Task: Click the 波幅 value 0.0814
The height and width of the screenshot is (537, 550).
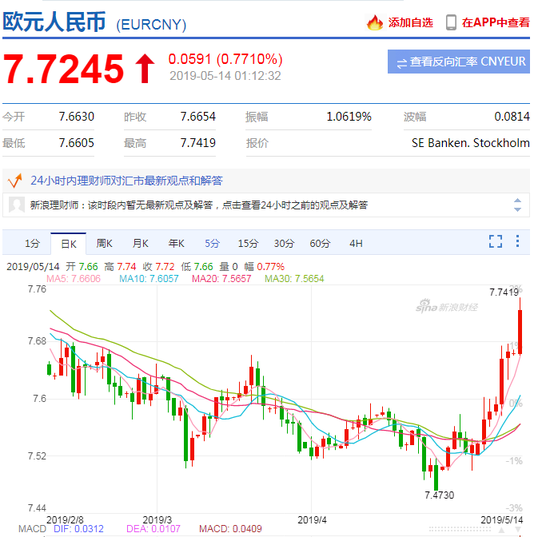Action: [512, 116]
